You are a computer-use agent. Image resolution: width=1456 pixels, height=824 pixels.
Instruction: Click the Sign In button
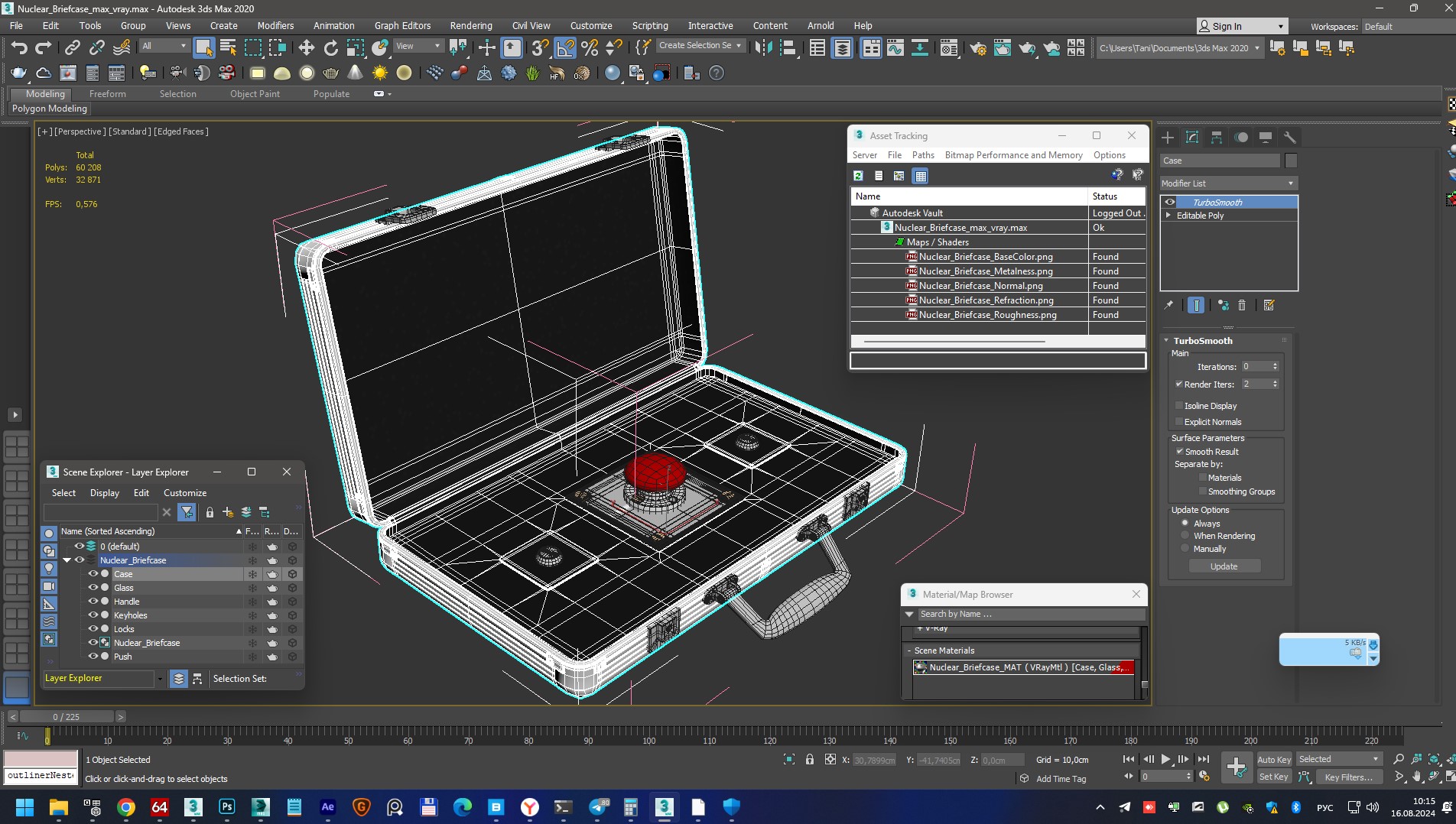pos(1242,26)
